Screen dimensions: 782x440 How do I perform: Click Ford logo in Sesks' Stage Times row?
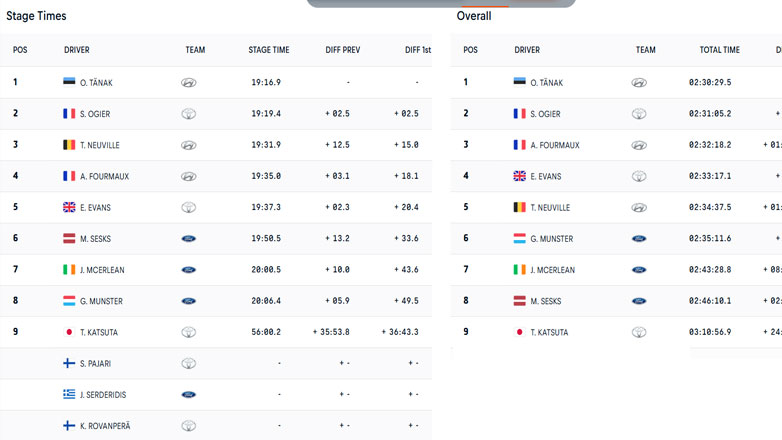(x=189, y=239)
